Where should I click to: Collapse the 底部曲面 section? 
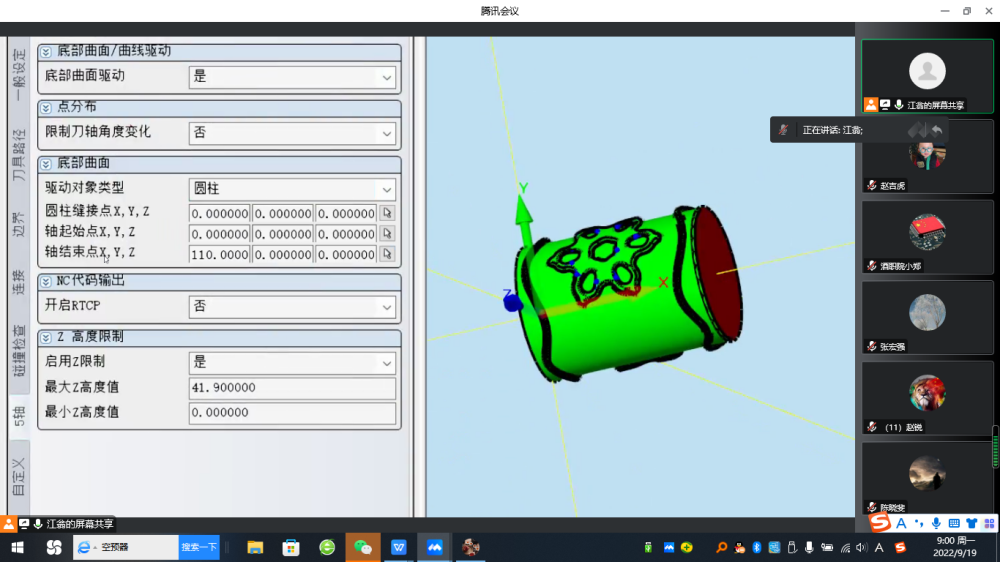click(46, 163)
